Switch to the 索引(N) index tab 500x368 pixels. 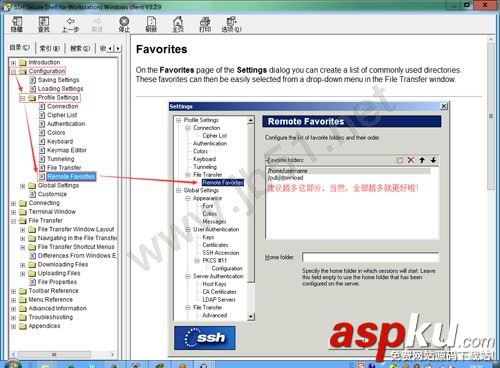pyautogui.click(x=50, y=48)
